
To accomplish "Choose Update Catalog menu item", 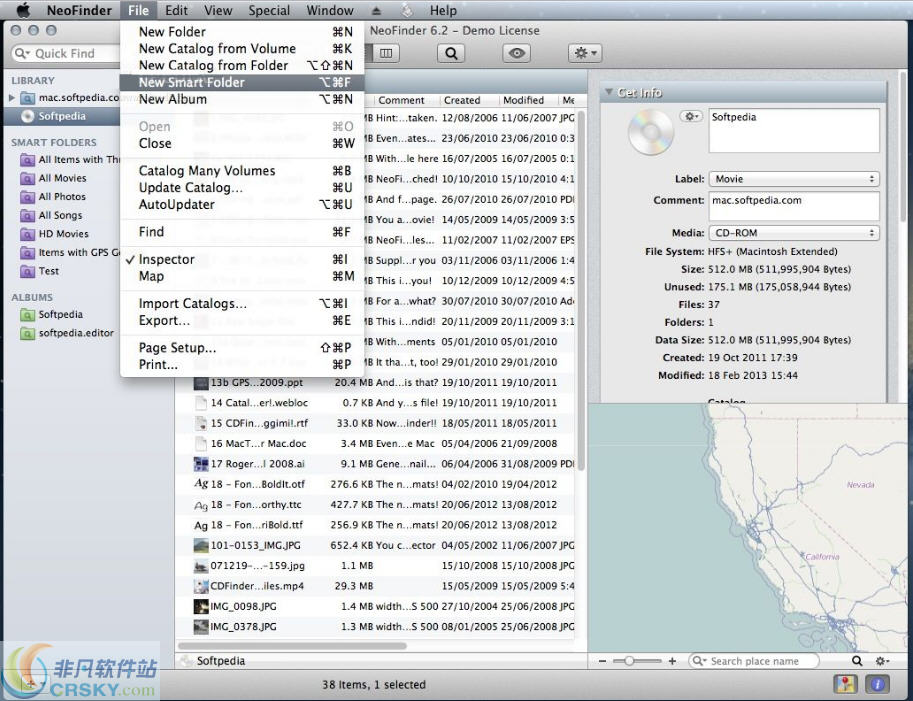I will click(242, 187).
